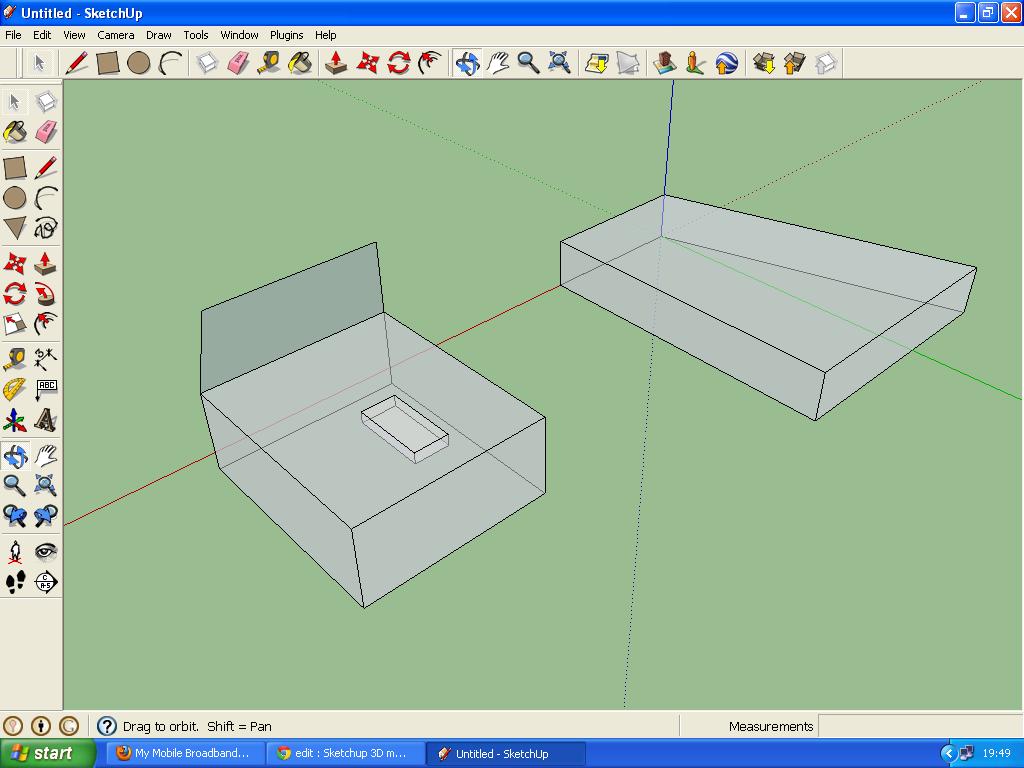Open the Camera menu
The image size is (1024, 768).
click(116, 35)
